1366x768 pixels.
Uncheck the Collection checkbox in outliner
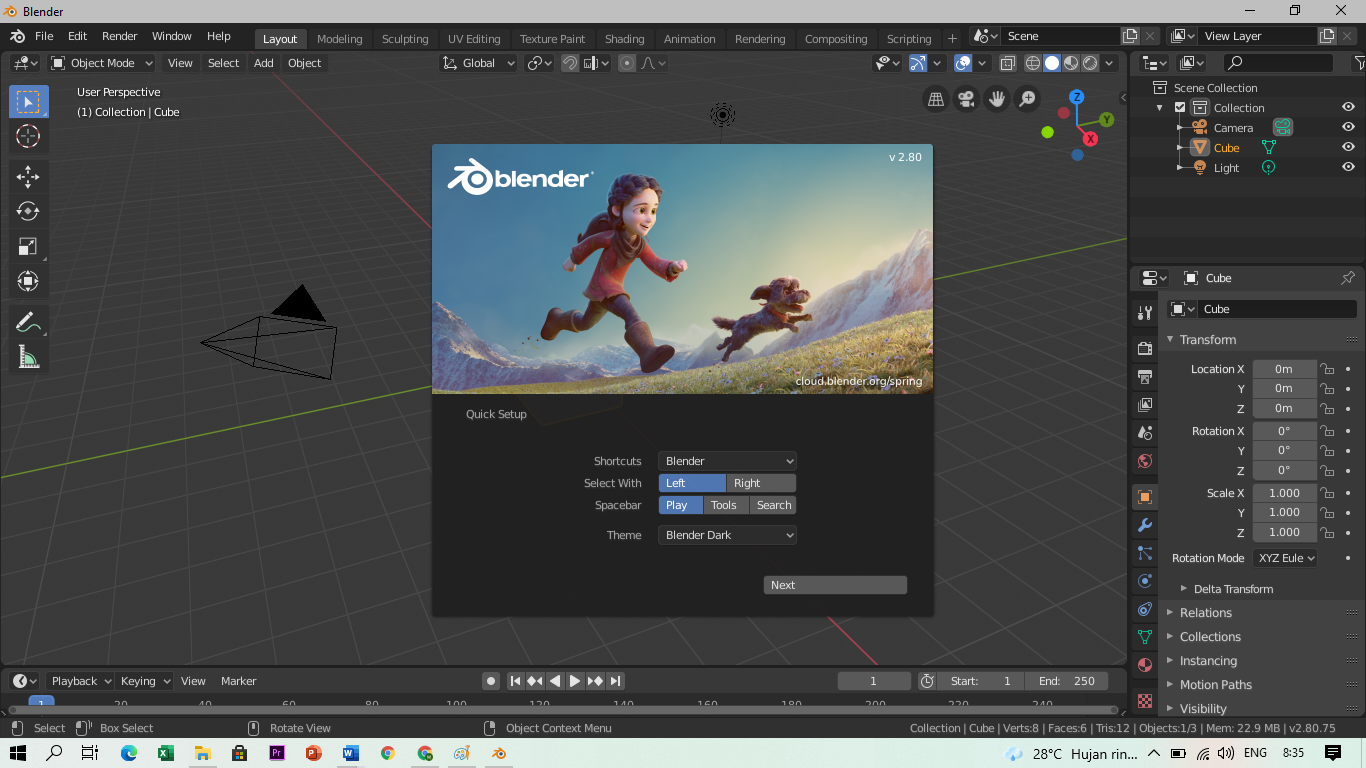(x=1180, y=108)
